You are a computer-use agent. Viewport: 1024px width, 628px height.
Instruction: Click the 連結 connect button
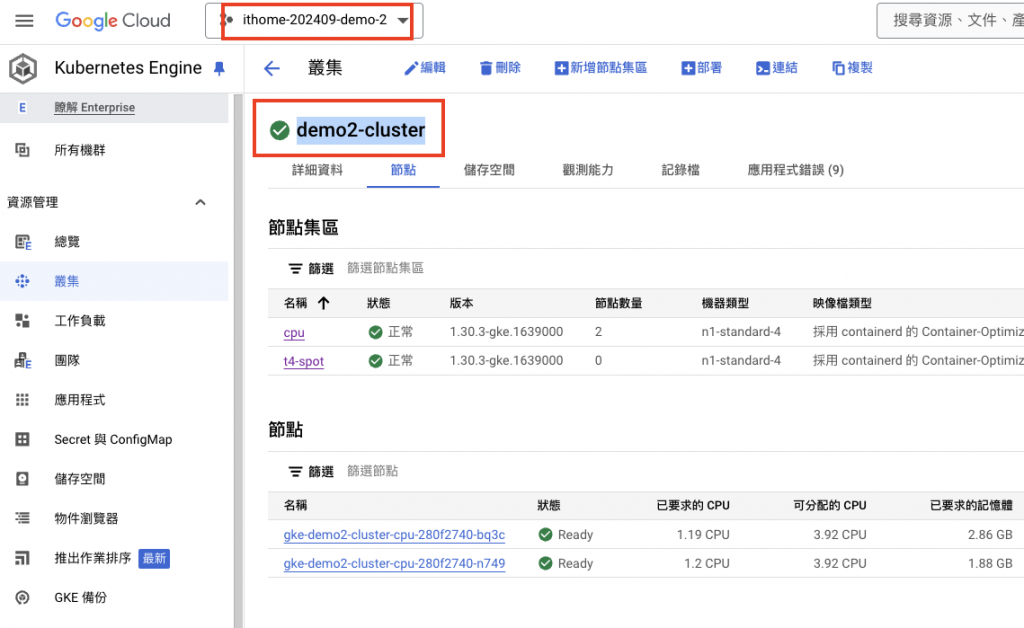coord(776,68)
